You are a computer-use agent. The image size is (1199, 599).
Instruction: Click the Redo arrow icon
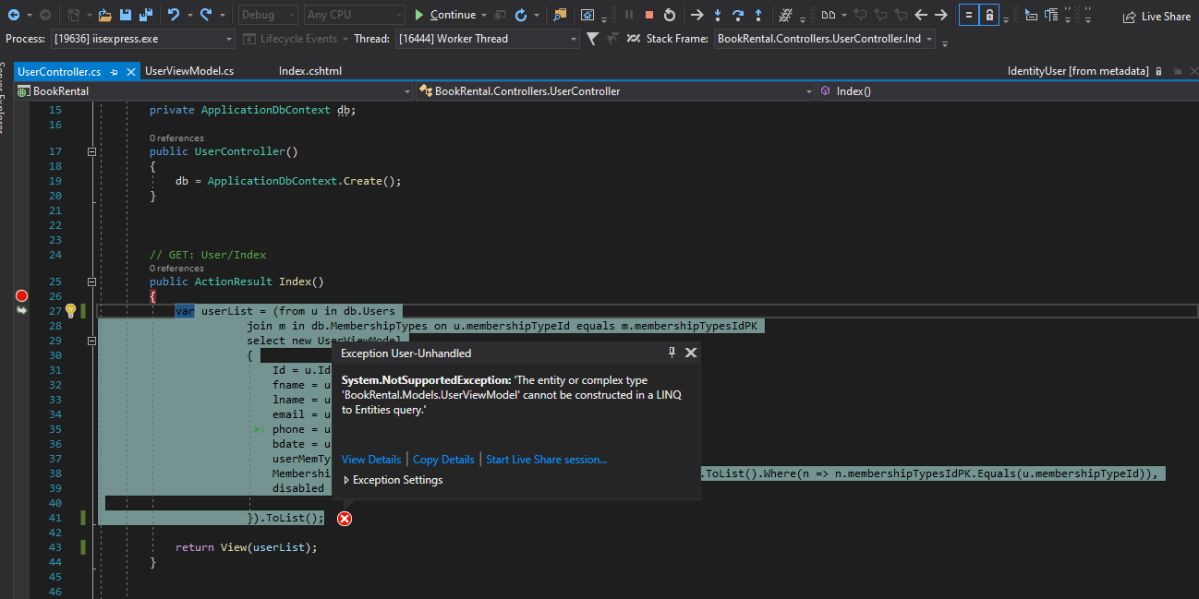pyautogui.click(x=206, y=15)
